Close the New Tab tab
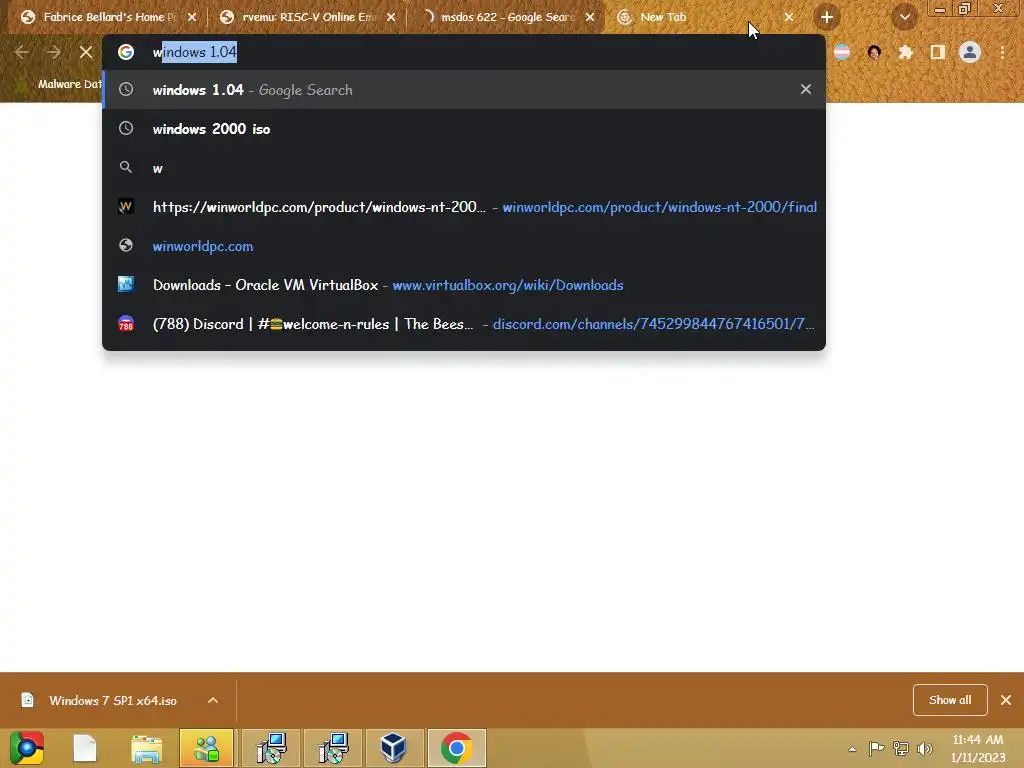The height and width of the screenshot is (768, 1024). click(788, 18)
